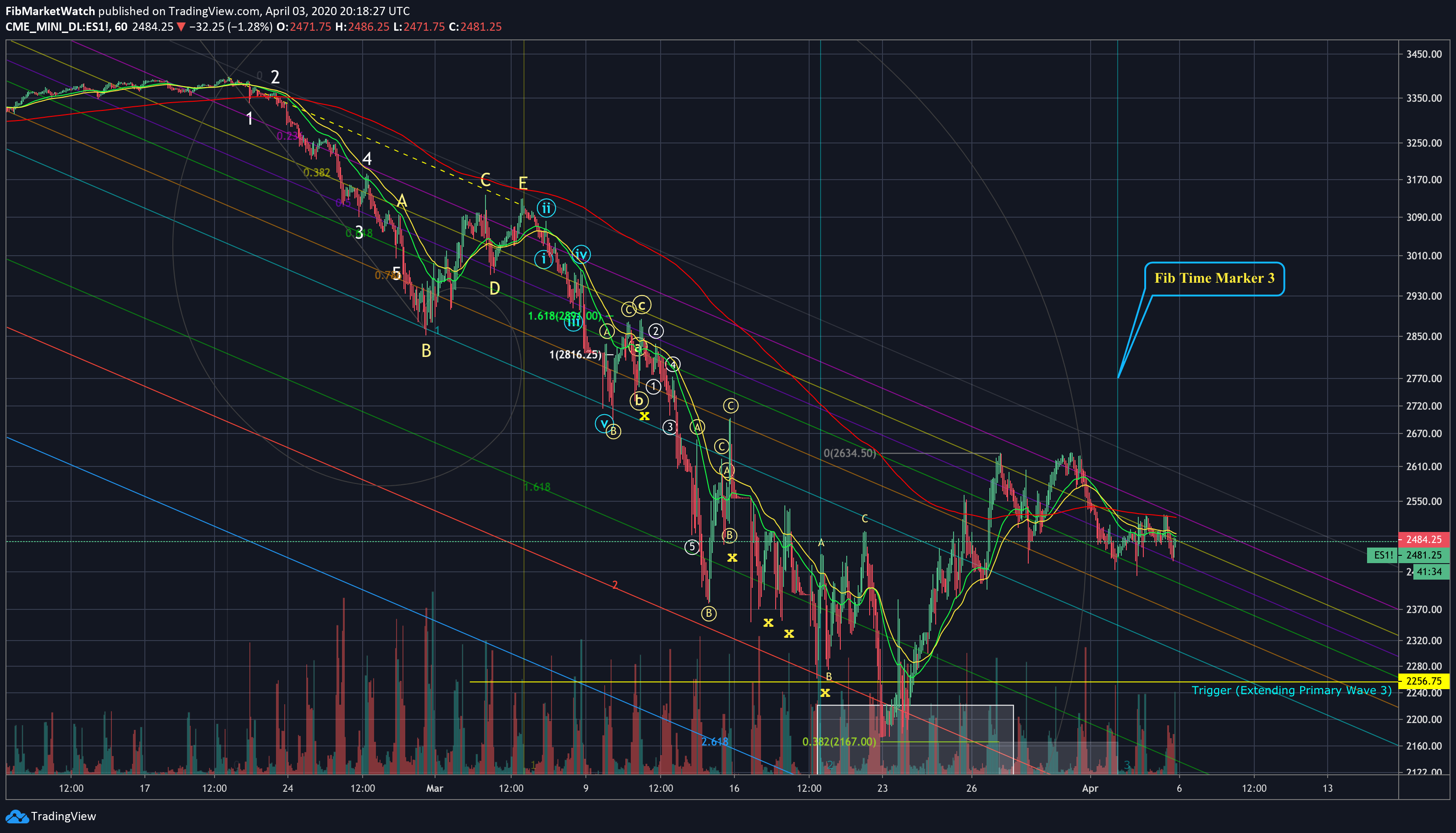
Task: Select the CME_MINI_DL:ES1!, 60 symbol title
Action: [66, 27]
